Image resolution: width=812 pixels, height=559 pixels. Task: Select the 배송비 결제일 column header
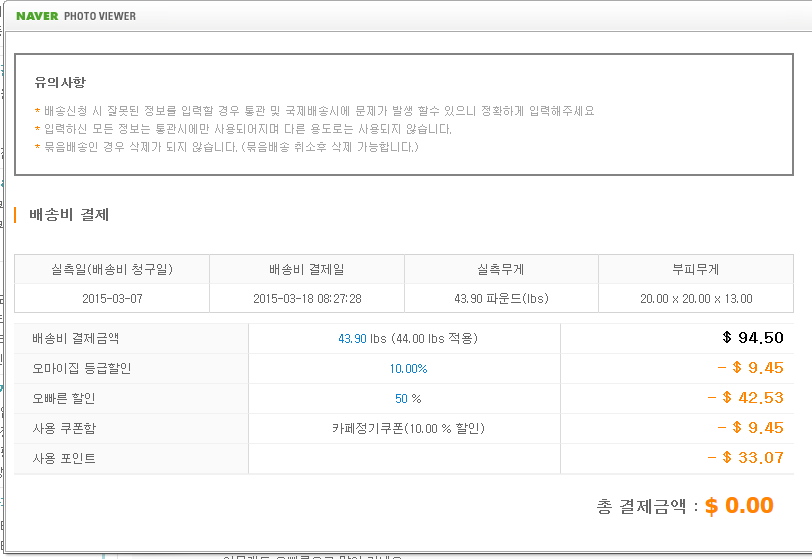pyautogui.click(x=306, y=269)
